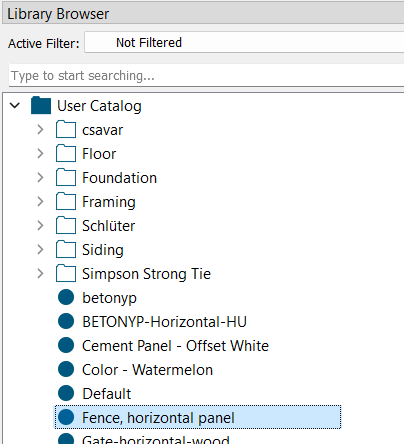Expand the Foundation folder
Screen dimensions: 404x444
point(40,177)
